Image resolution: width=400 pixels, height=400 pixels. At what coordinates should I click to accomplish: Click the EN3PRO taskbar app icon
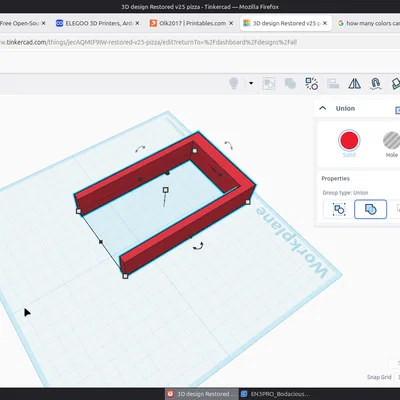tap(244, 394)
